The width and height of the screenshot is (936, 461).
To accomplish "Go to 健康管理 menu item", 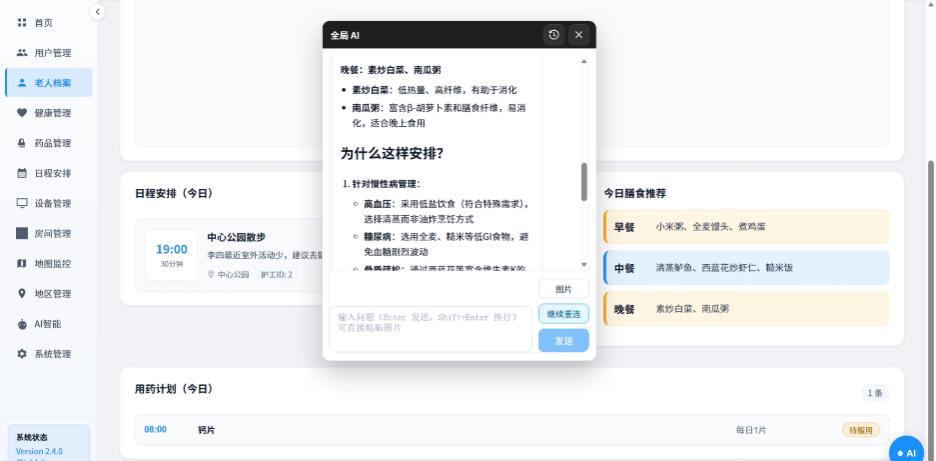I will click(49, 113).
